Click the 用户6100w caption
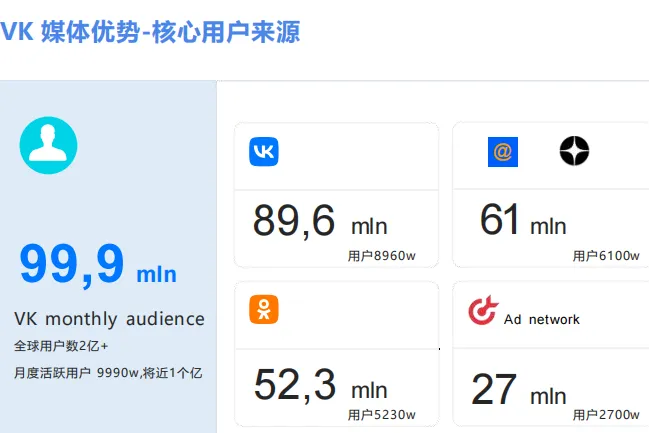The image size is (649, 433). (x=606, y=256)
